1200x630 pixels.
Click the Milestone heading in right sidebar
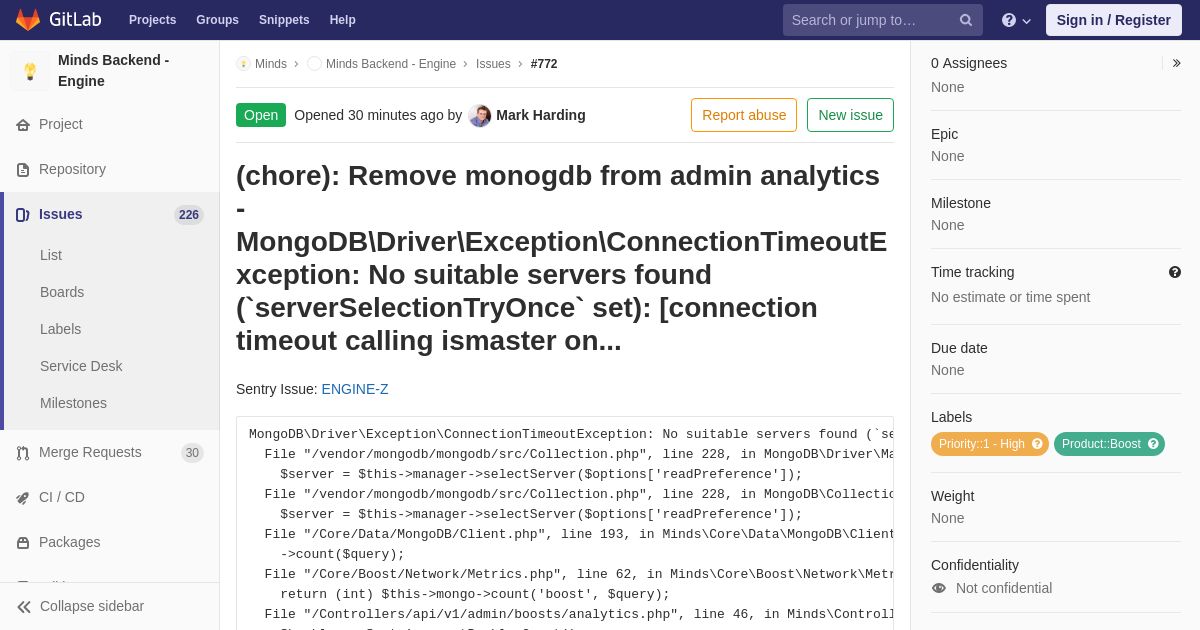point(961,203)
